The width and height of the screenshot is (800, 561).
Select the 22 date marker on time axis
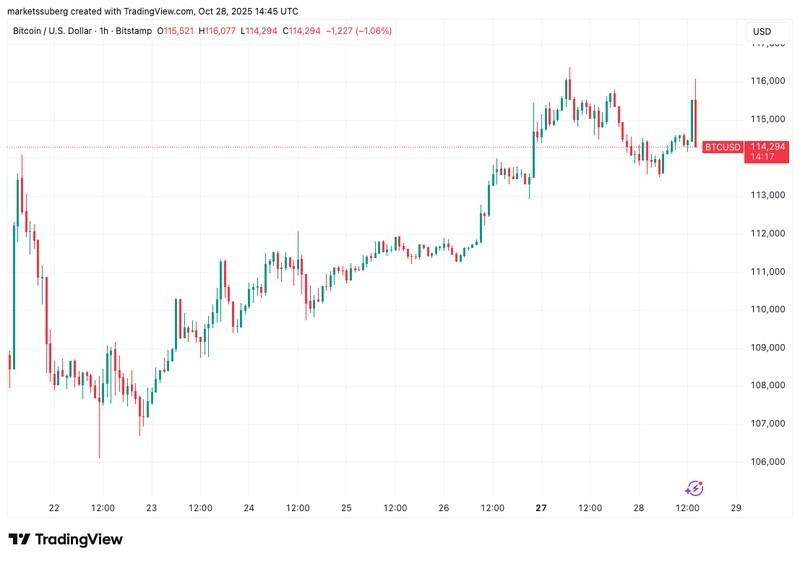pos(53,508)
